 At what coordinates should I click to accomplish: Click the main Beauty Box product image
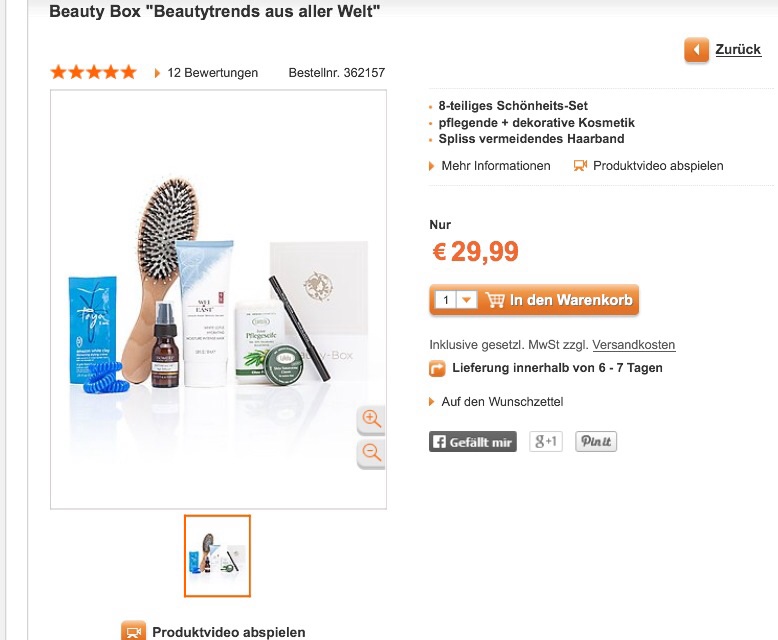pos(218,300)
